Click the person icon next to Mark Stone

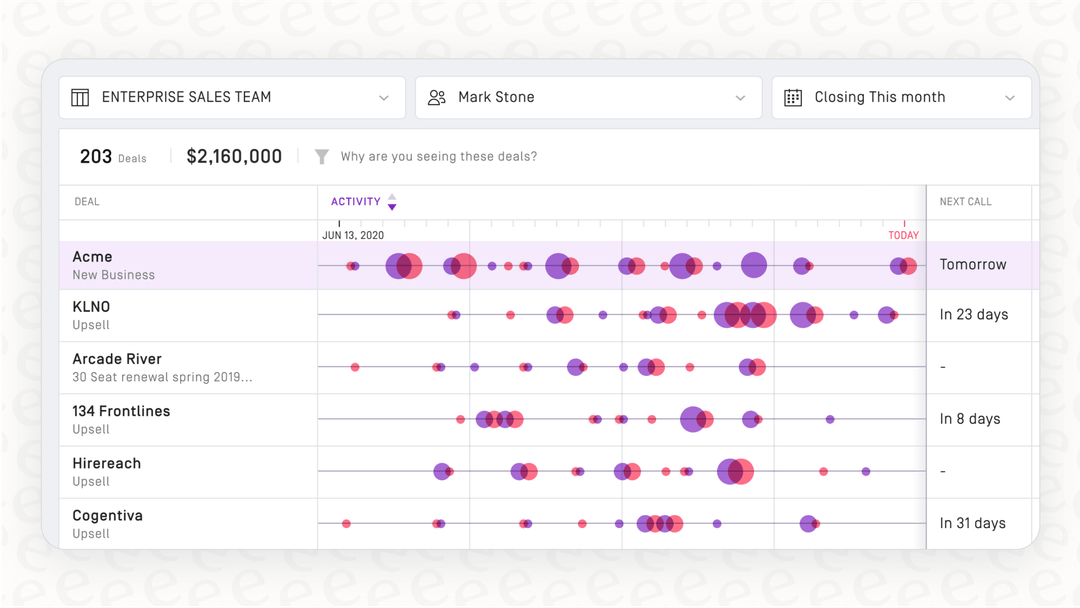(436, 97)
